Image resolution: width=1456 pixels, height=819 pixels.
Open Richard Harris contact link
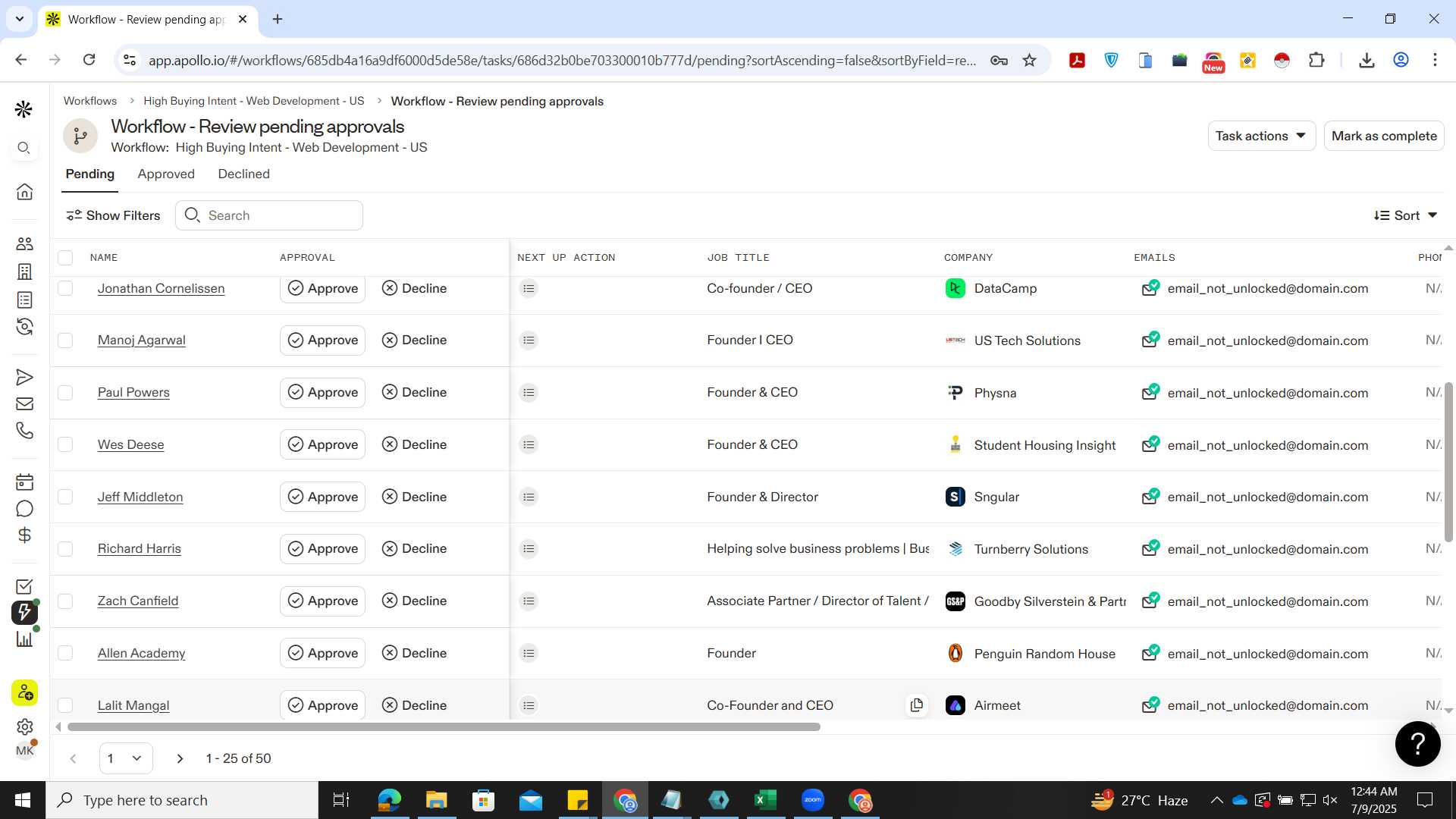[139, 549]
